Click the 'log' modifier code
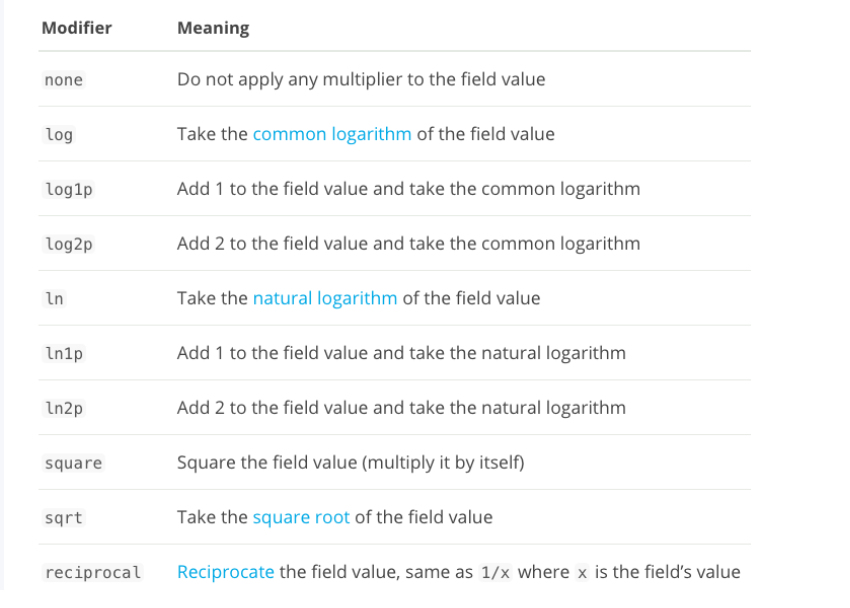The image size is (850, 608). click(59, 135)
